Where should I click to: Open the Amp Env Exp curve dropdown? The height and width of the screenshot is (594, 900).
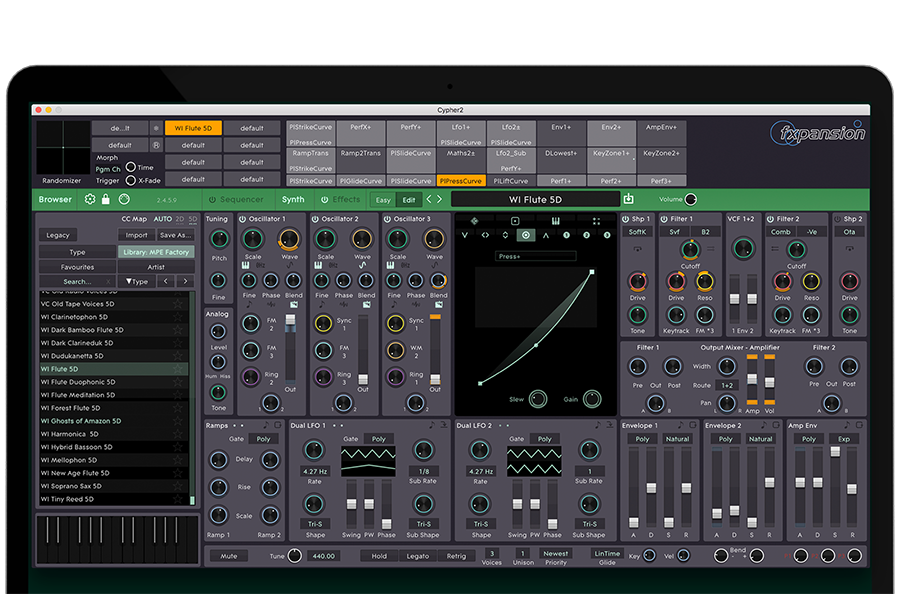pos(844,439)
